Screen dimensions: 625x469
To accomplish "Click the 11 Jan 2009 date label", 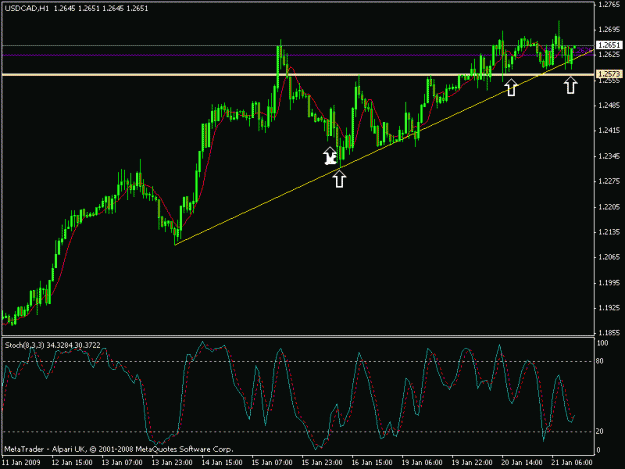I will point(22,463).
